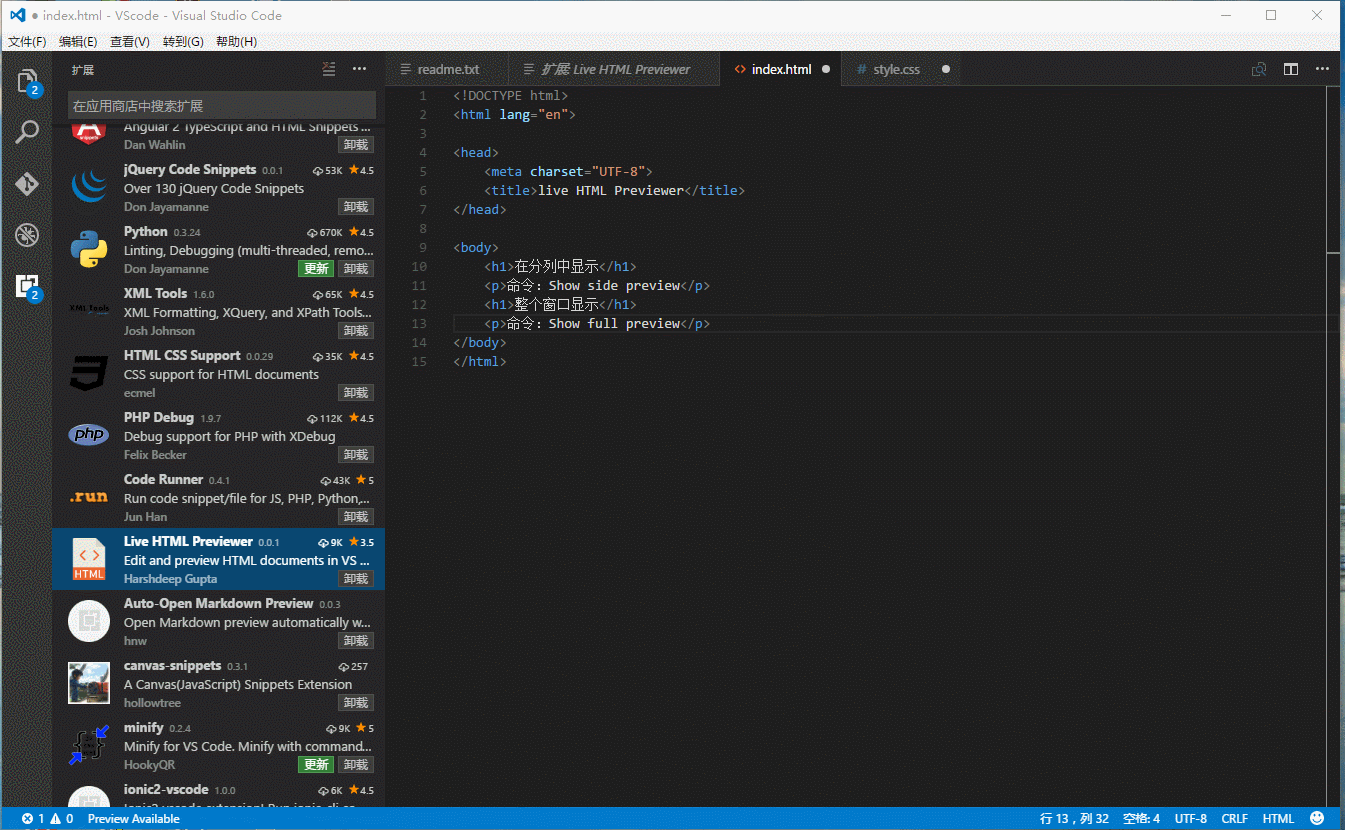
Task: Click the DOCTYPE html line in the editor
Action: point(510,95)
